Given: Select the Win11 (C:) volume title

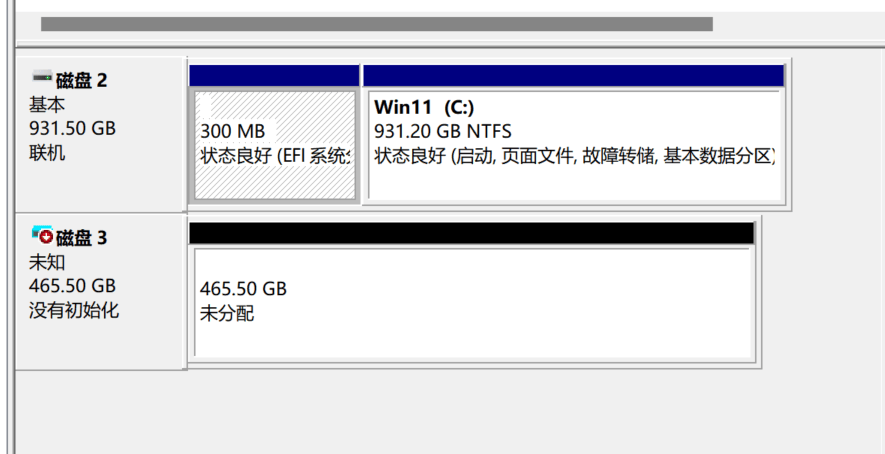Looking at the screenshot, I should (424, 106).
